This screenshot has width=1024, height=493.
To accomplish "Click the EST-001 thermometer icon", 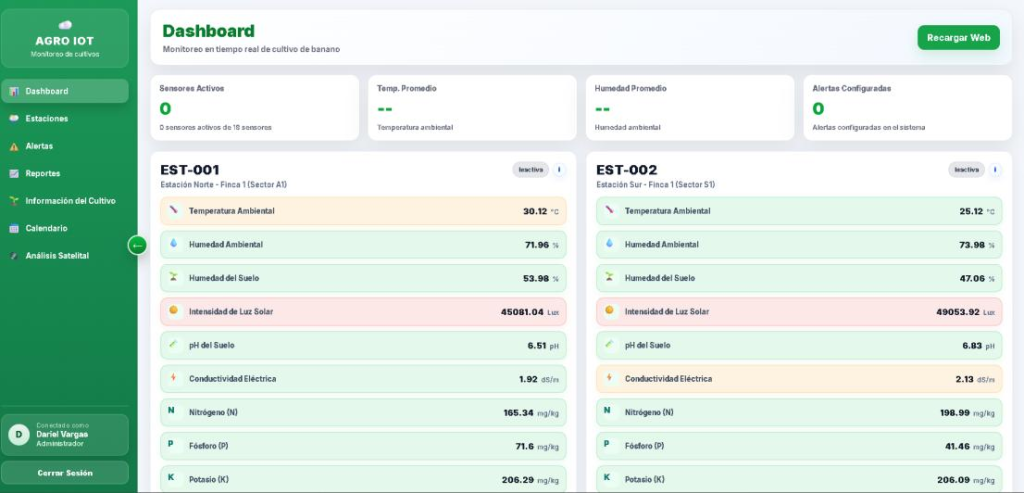I will pos(173,210).
